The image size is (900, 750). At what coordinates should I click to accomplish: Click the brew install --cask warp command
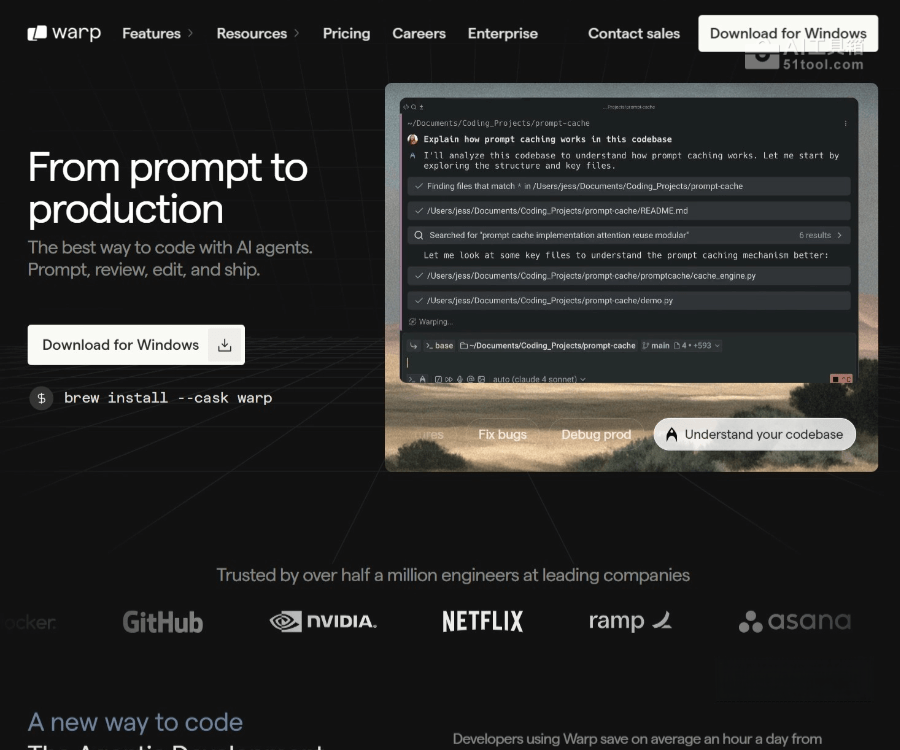point(168,398)
